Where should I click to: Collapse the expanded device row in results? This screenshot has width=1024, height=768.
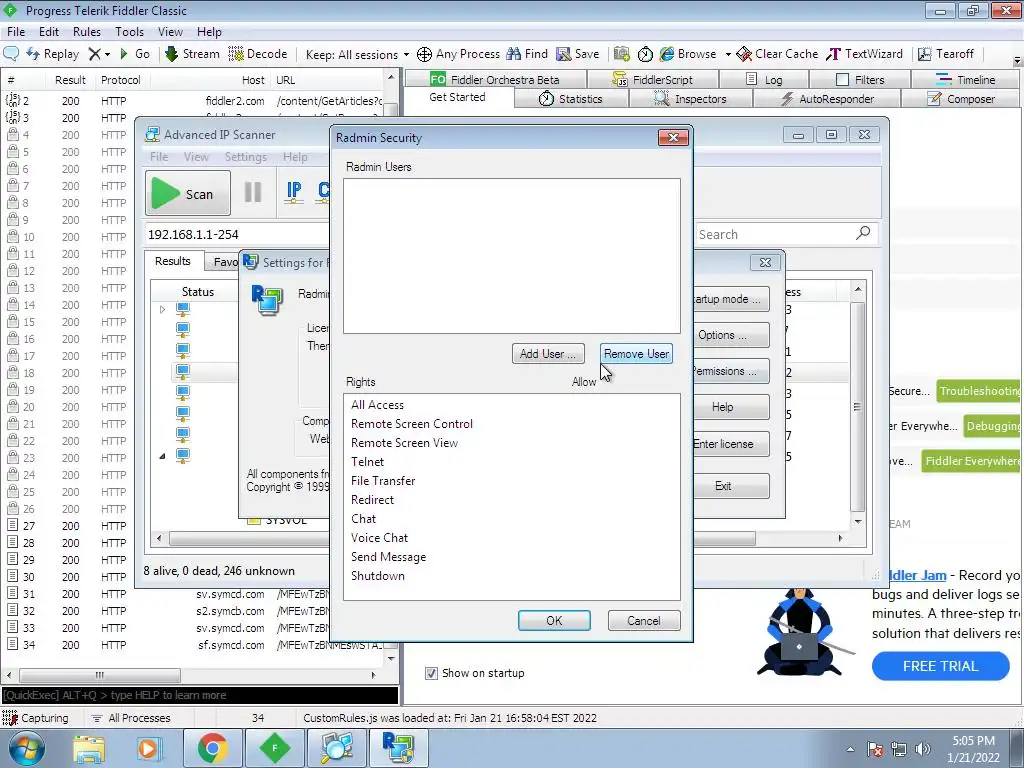[162, 456]
